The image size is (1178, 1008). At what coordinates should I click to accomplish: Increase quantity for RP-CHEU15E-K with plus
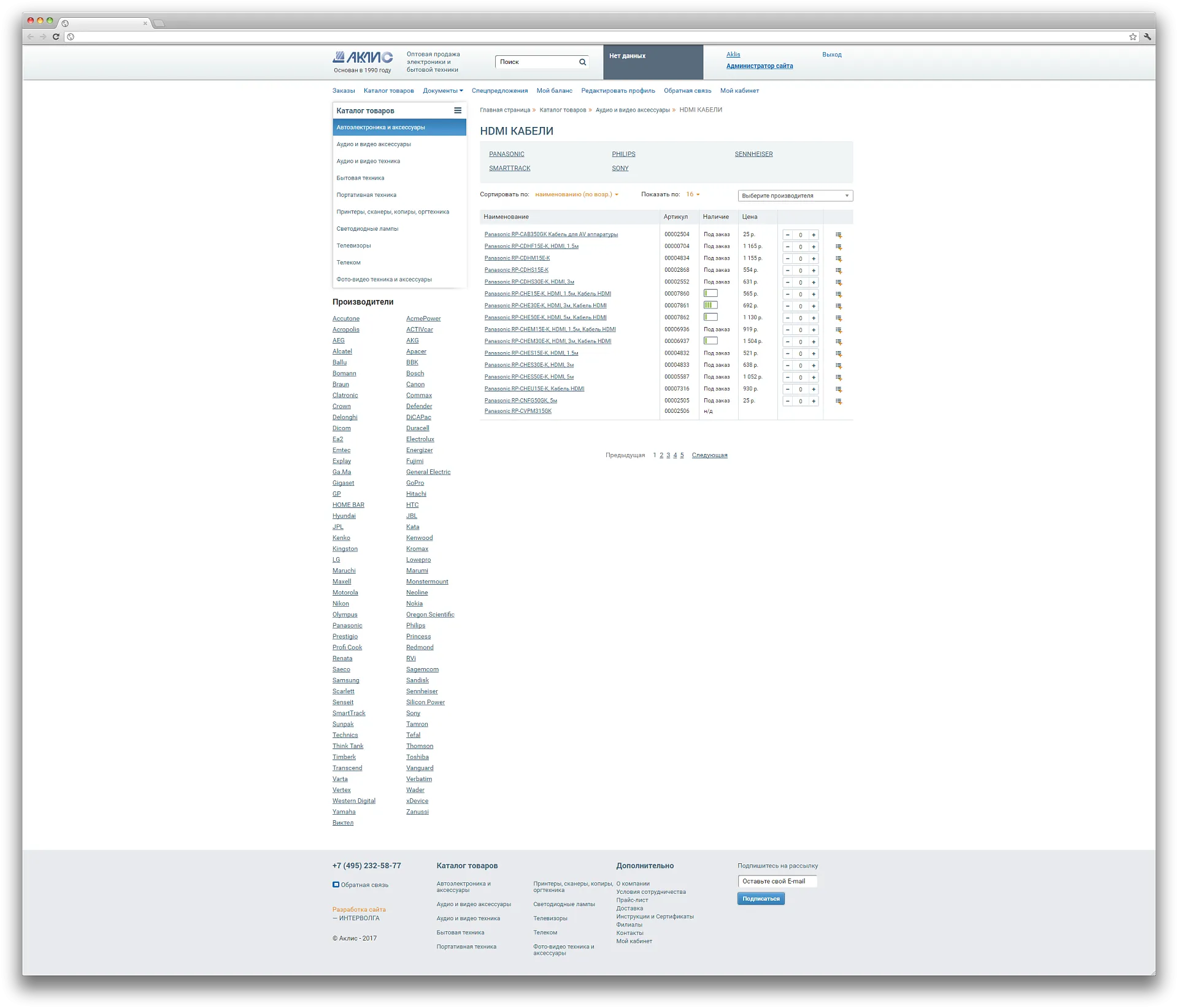click(x=814, y=389)
